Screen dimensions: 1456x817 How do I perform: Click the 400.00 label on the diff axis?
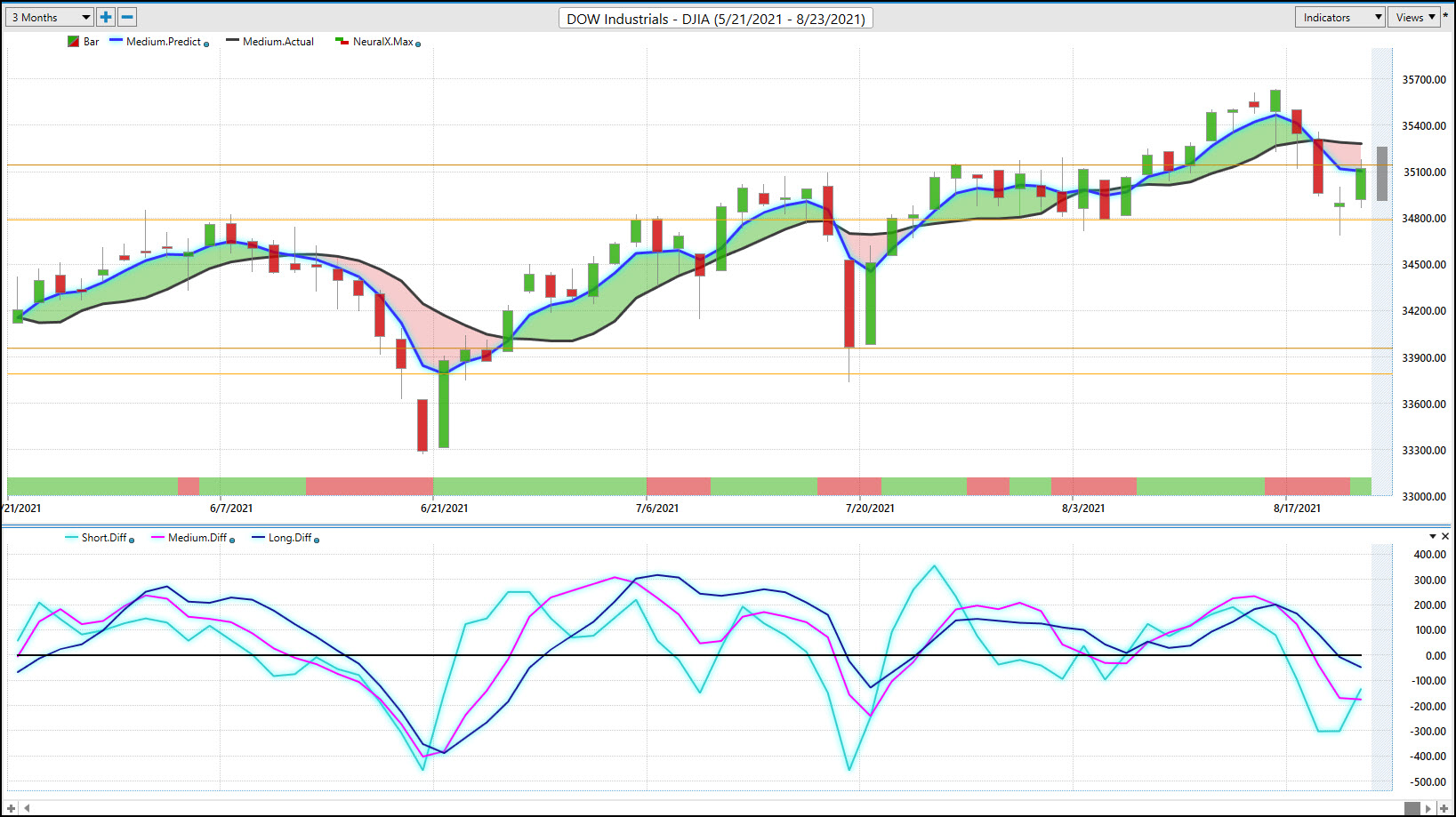pyautogui.click(x=1429, y=555)
